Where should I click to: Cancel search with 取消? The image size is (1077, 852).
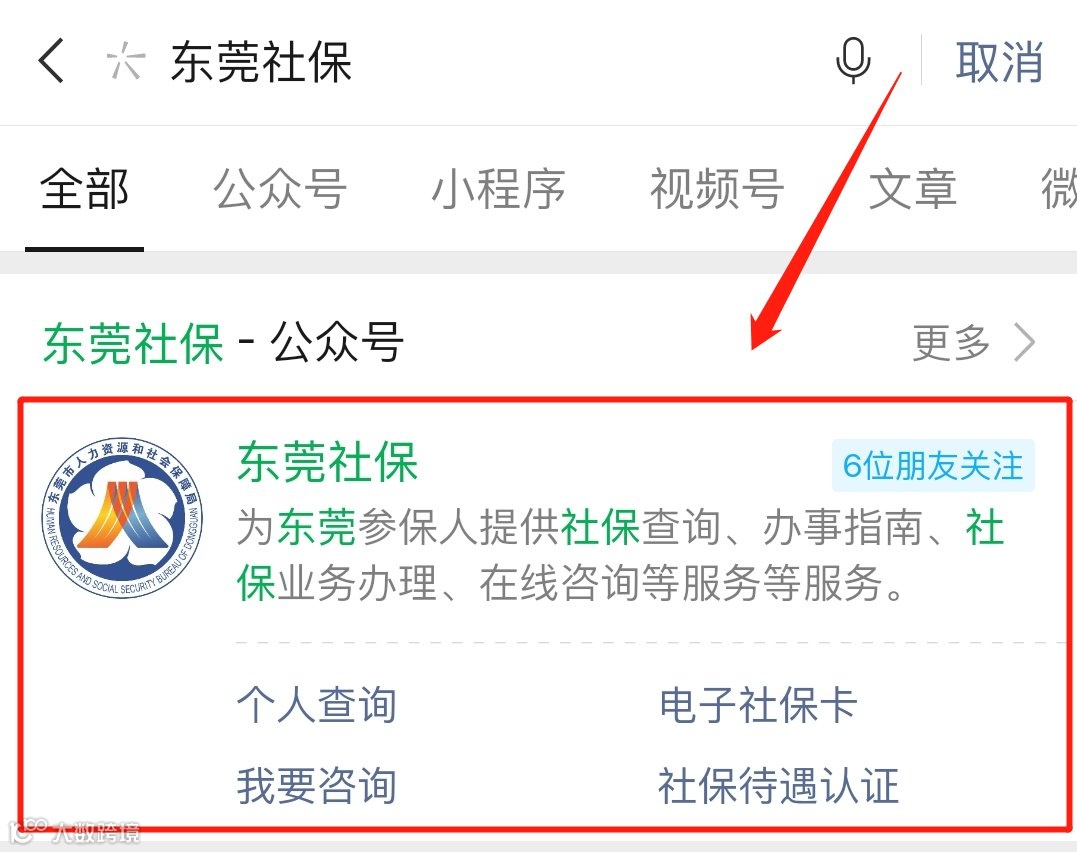coord(999,62)
